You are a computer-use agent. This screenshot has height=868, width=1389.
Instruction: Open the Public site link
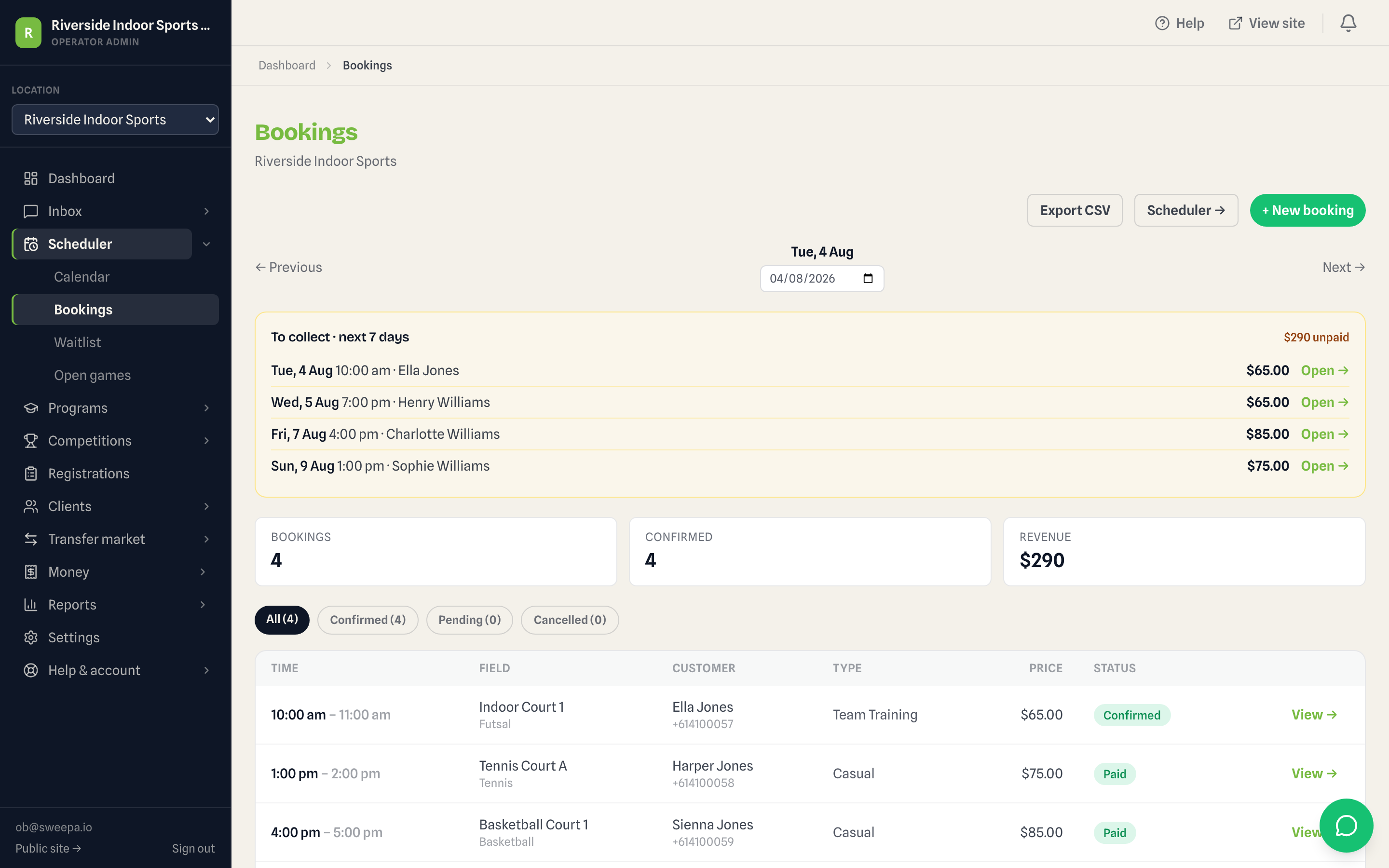[48, 848]
